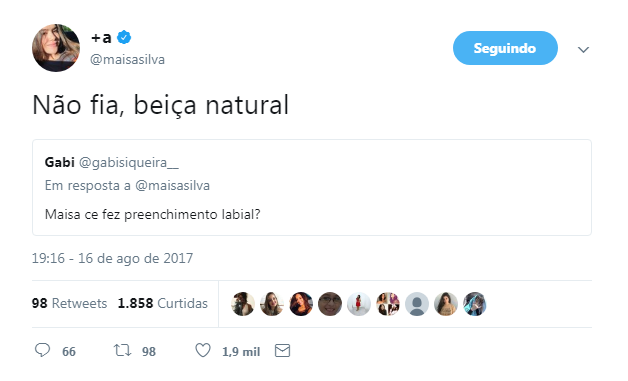The height and width of the screenshot is (381, 628).
Task: Click @maisasilva in the Em resposta line
Action: [x=173, y=185]
